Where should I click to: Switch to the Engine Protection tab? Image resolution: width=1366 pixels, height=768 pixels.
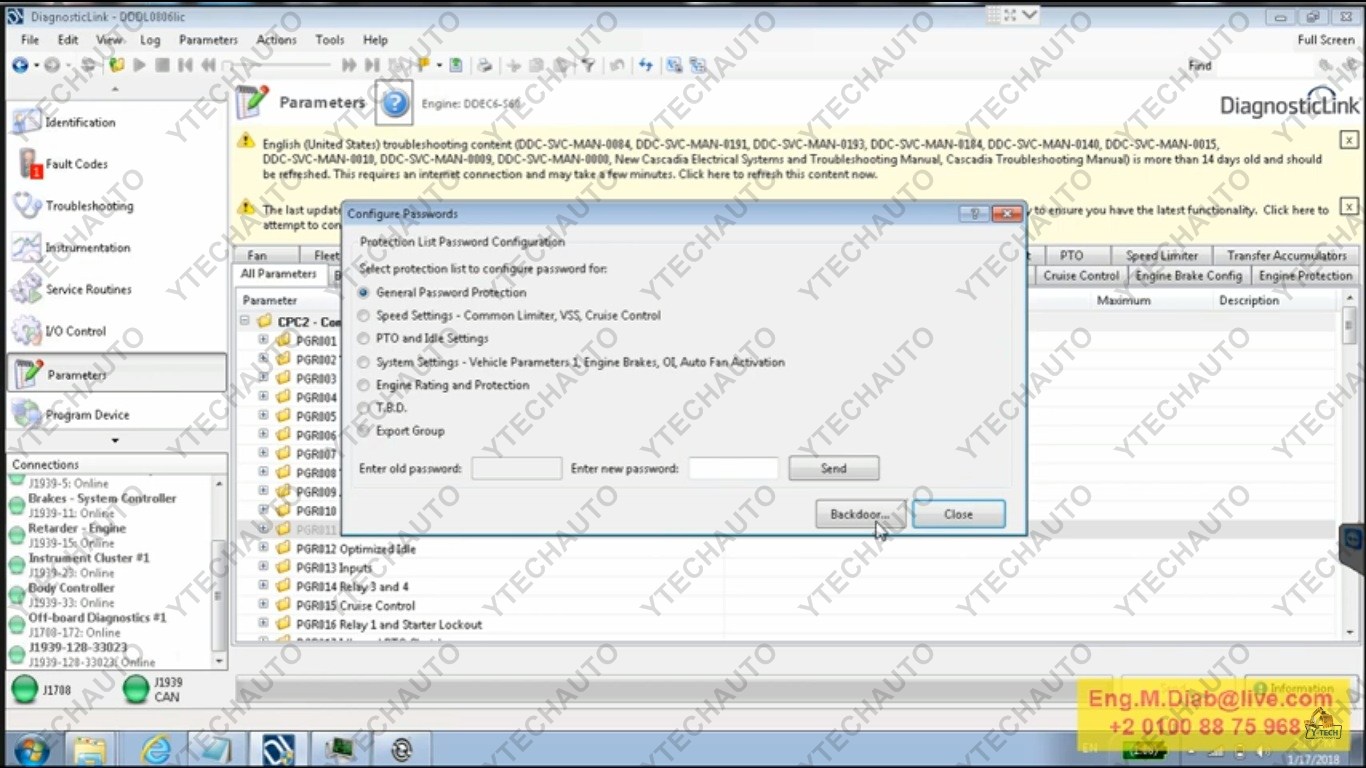point(1305,276)
